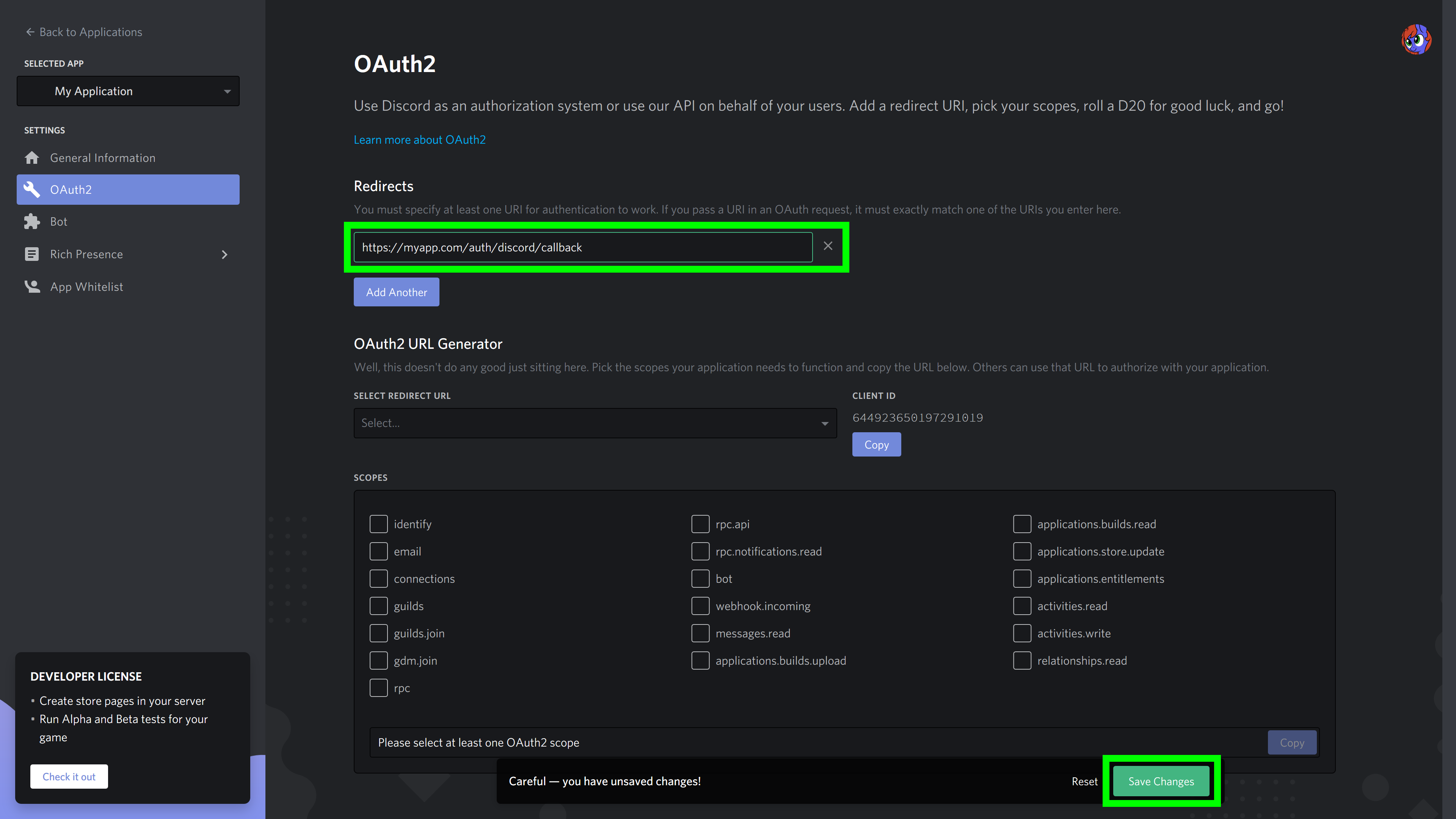1456x819 pixels.
Task: Click the redirect URI input field
Action: (x=582, y=247)
